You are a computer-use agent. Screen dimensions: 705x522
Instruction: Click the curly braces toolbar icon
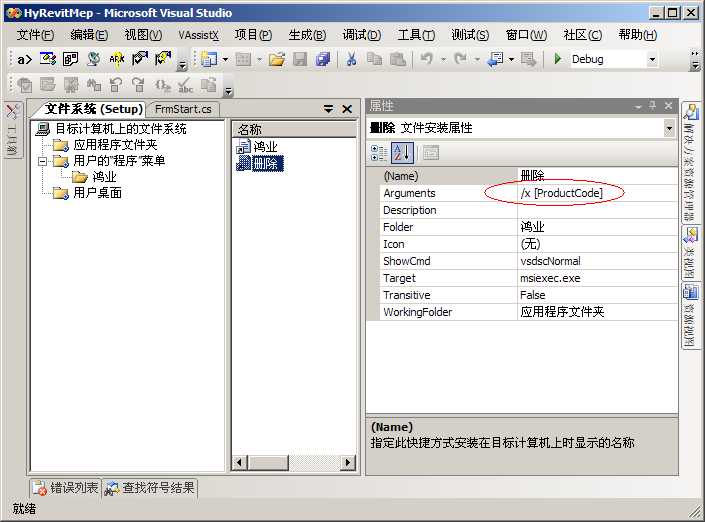pos(162,85)
